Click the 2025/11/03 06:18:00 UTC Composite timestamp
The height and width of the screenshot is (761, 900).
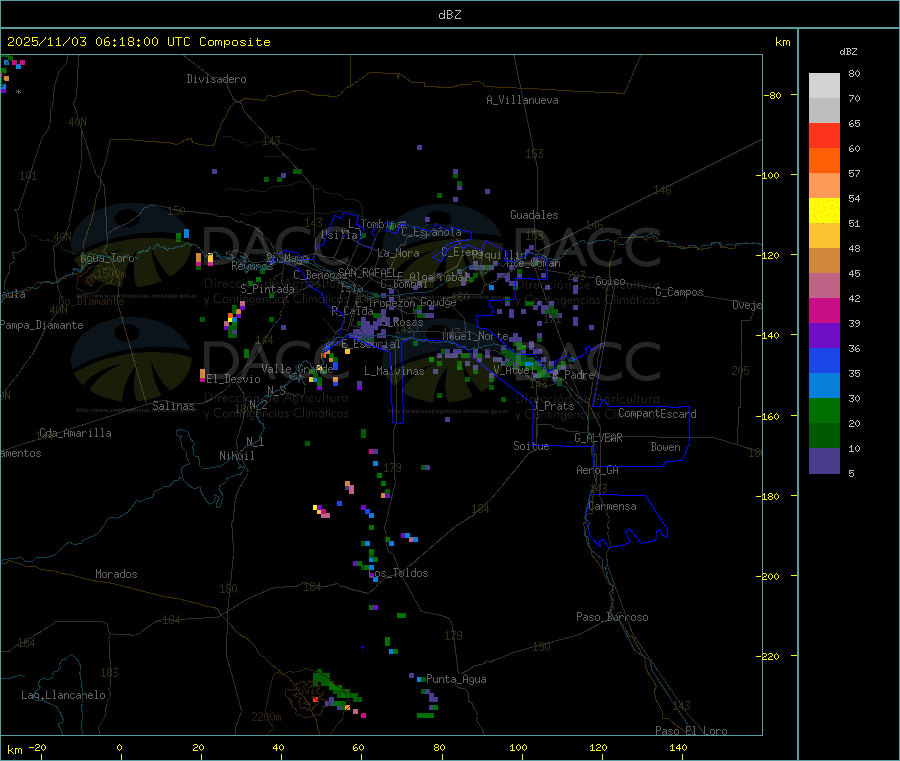pyautogui.click(x=138, y=42)
